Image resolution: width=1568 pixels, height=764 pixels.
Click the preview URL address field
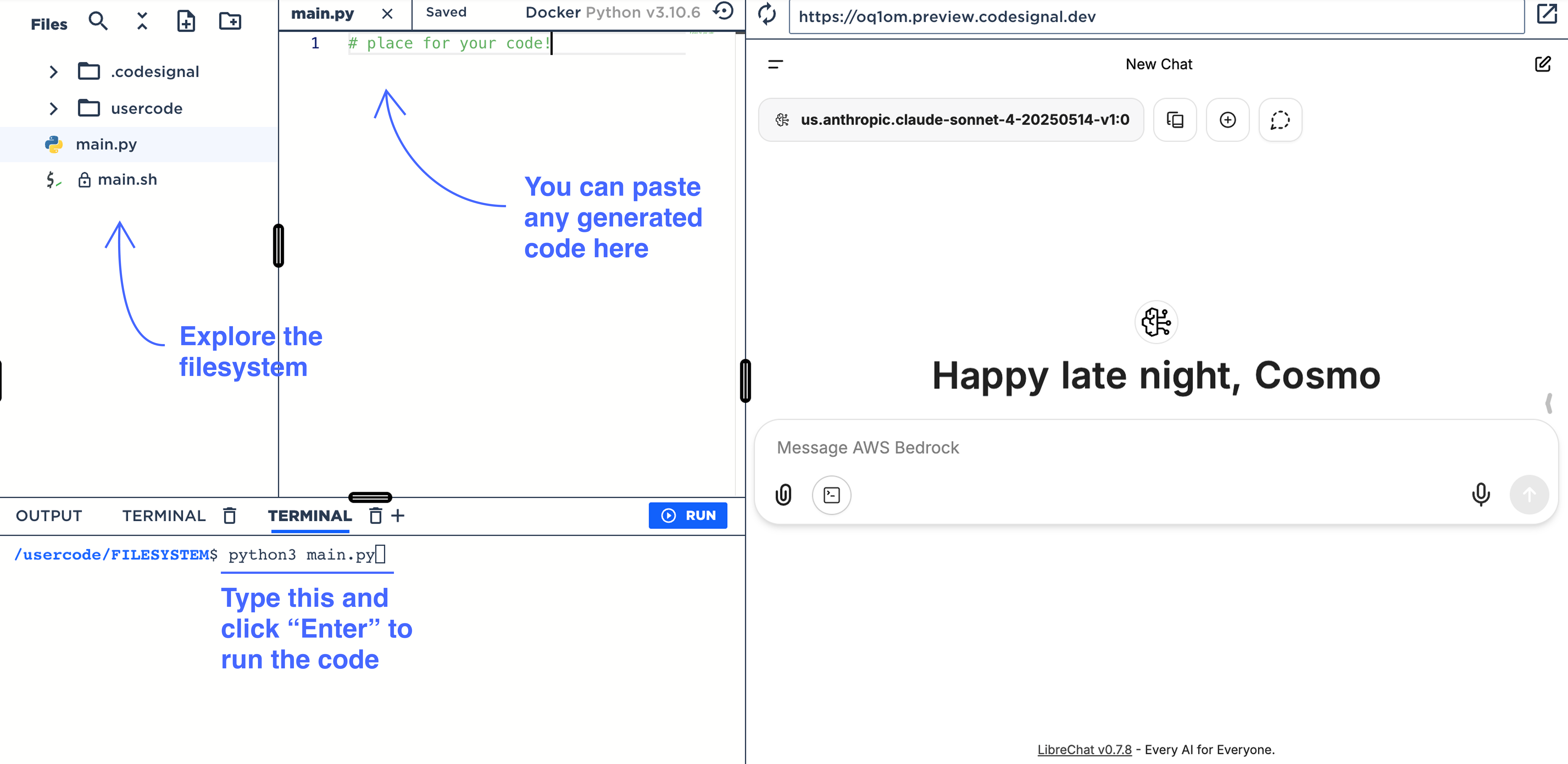(1156, 16)
